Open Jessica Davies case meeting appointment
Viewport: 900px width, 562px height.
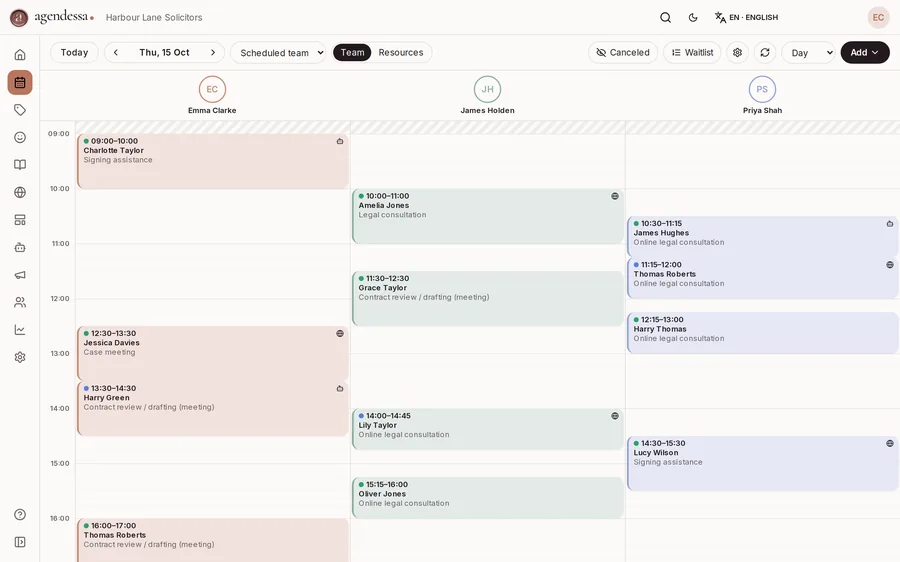point(213,354)
